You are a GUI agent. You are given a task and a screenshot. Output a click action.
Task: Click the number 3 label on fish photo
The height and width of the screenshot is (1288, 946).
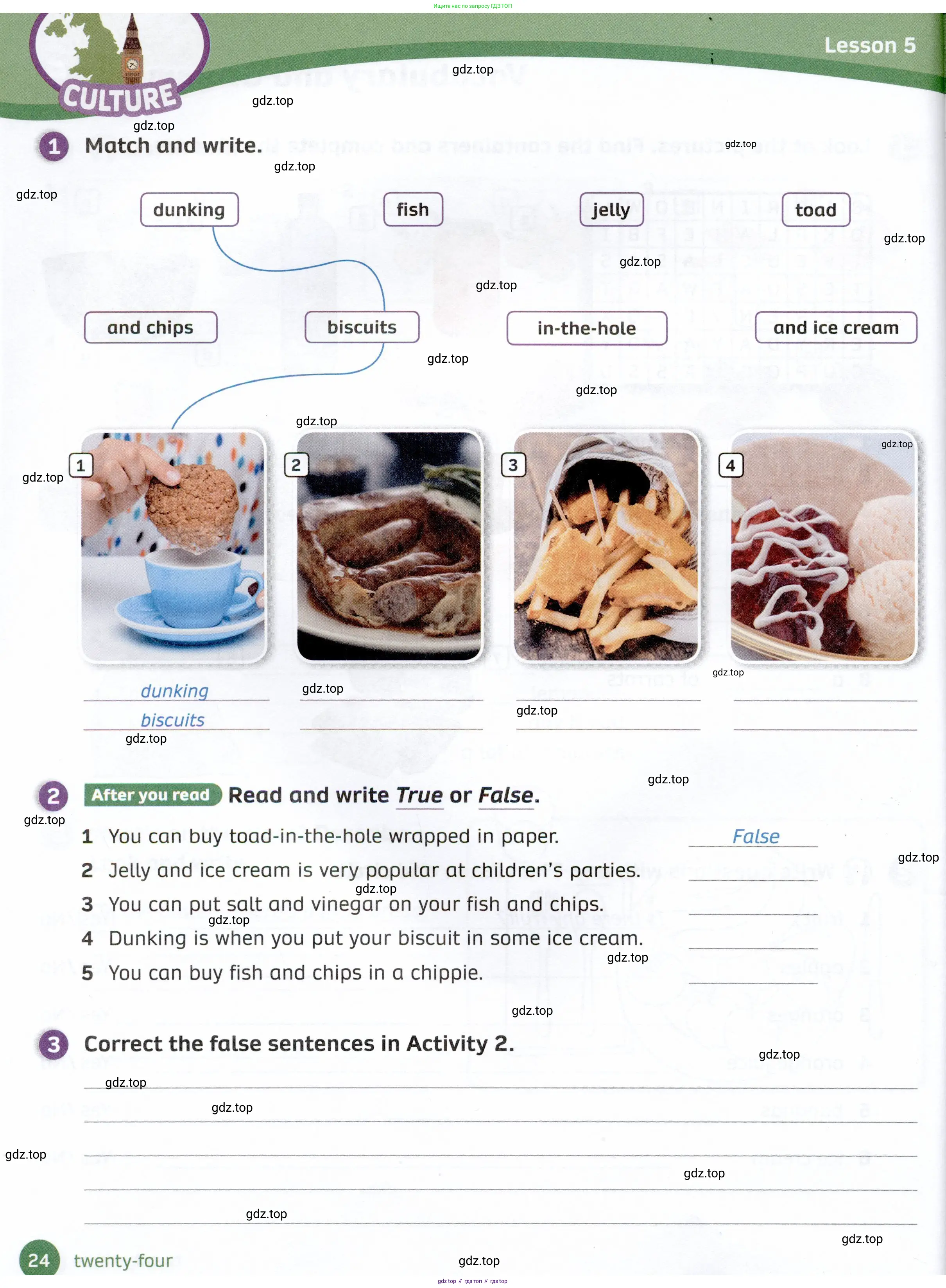(x=513, y=465)
